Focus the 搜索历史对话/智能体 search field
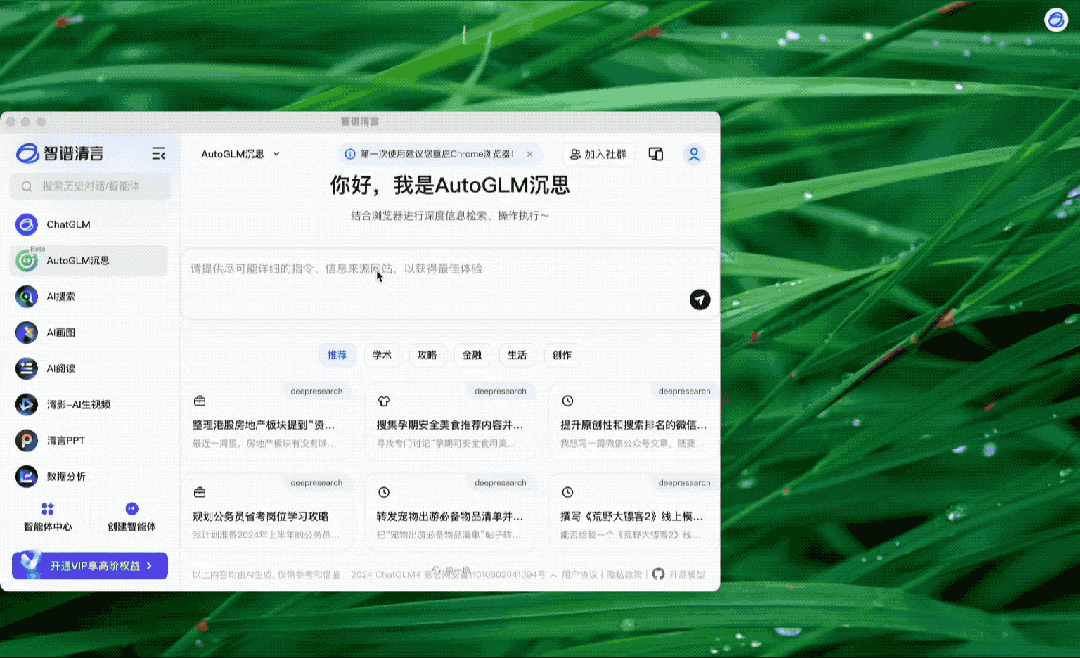The image size is (1080, 658). point(90,186)
